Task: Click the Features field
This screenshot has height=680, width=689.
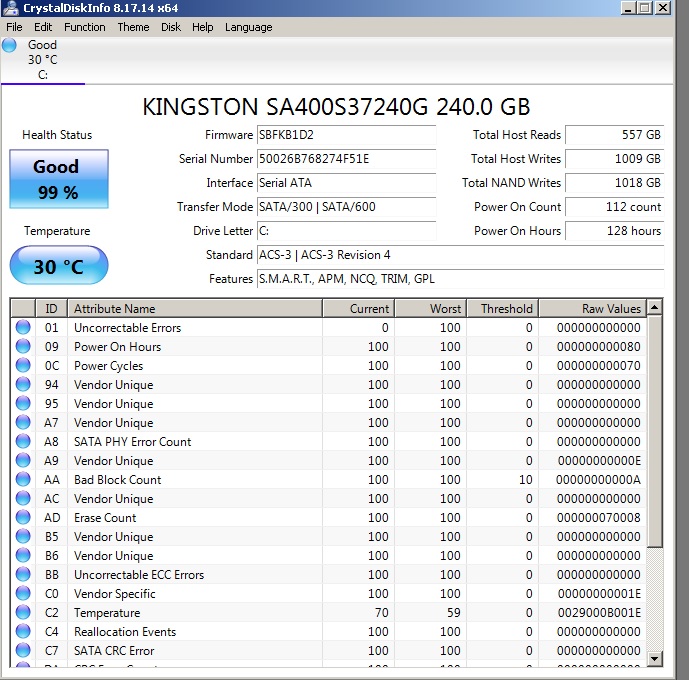Action: click(x=461, y=279)
